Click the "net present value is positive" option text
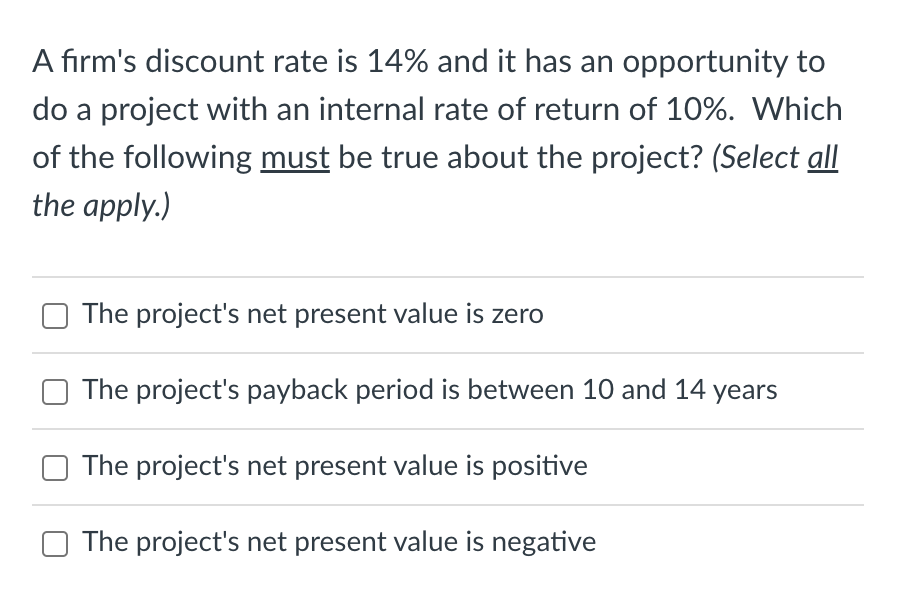Viewport: 904px width, 612px height. tap(417, 466)
